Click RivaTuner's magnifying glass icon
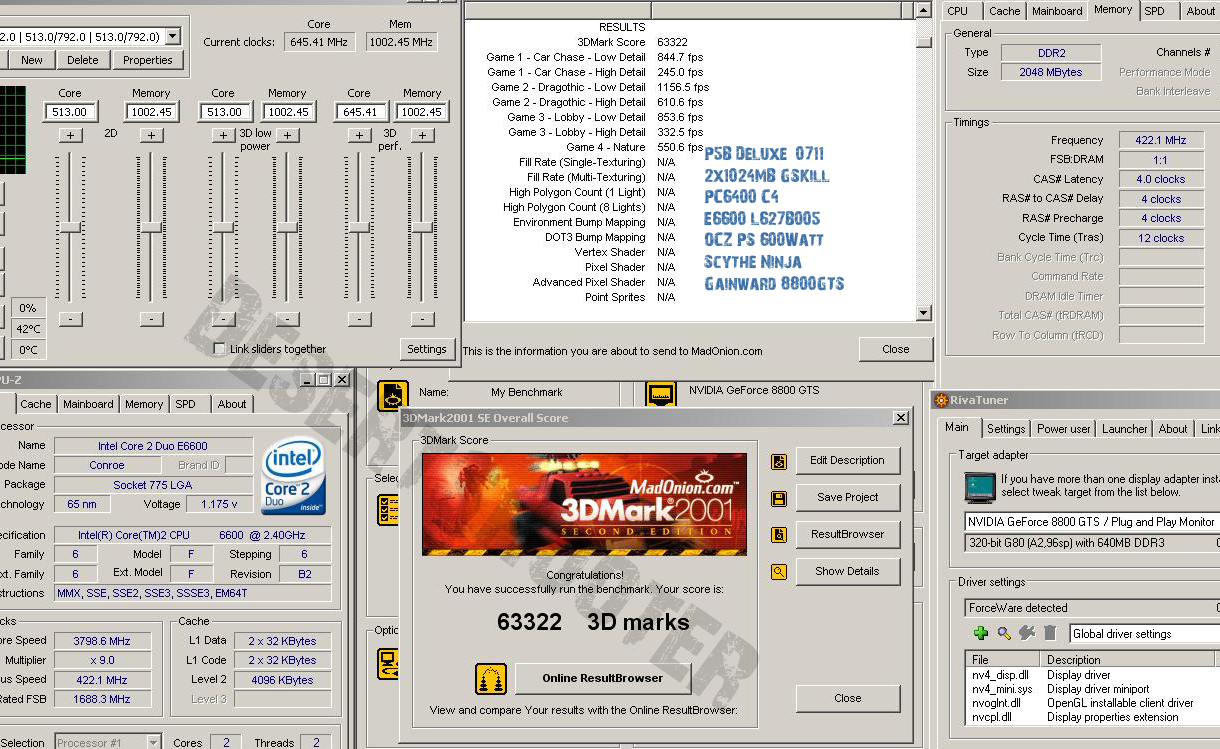The height and width of the screenshot is (749, 1220). coord(1003,633)
